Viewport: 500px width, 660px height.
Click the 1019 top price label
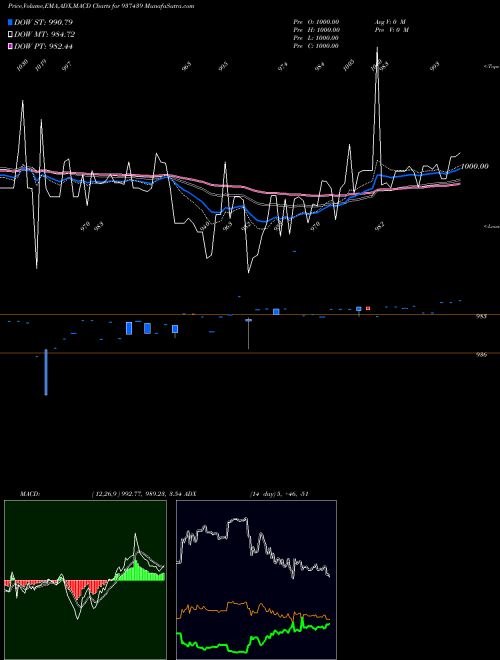coord(40,65)
